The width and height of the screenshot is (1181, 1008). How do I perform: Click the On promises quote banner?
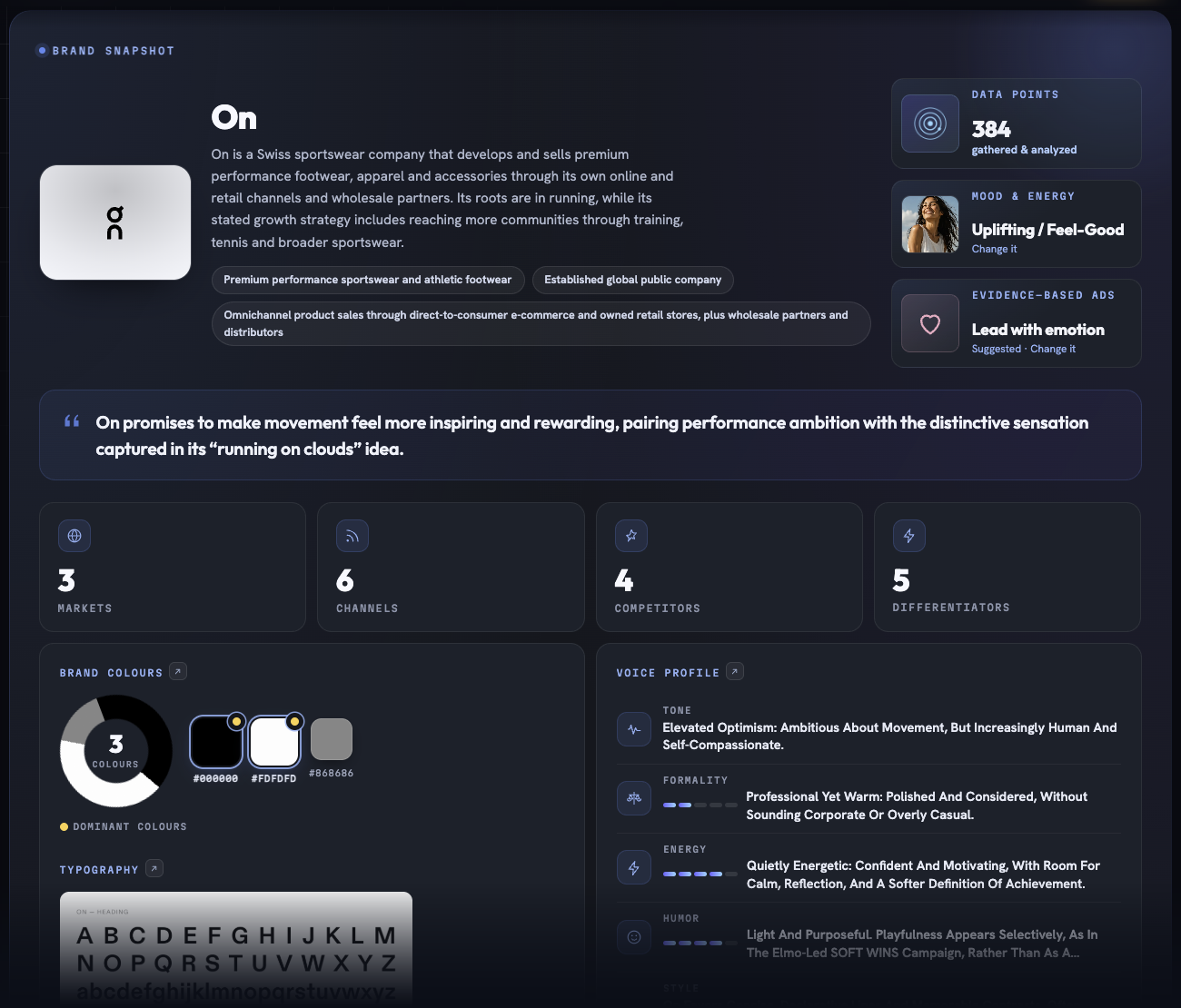pyautogui.click(x=590, y=435)
